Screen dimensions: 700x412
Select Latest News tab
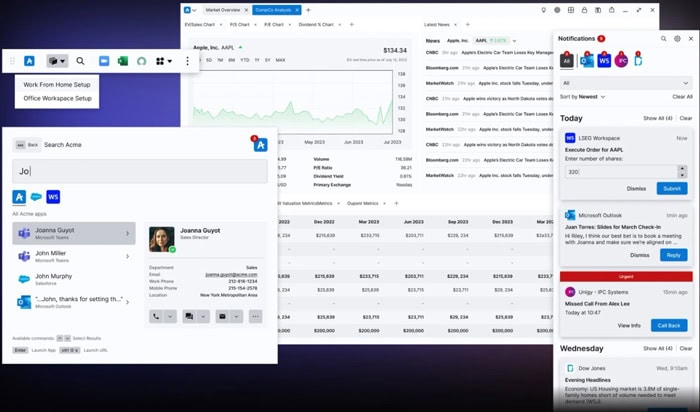(x=437, y=25)
